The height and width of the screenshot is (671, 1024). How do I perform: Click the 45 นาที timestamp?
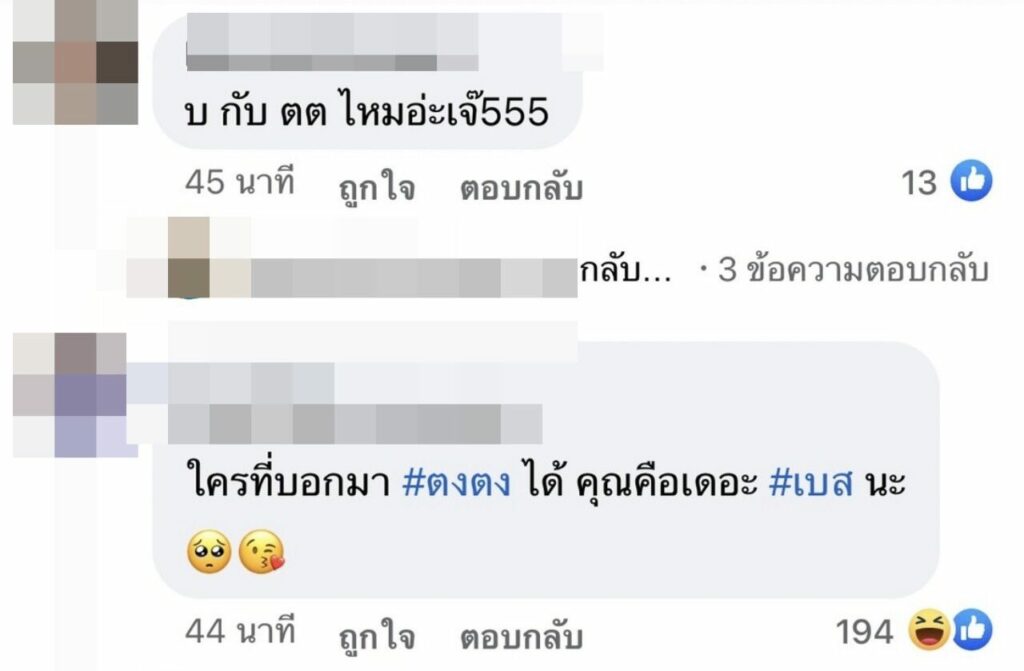[240, 182]
